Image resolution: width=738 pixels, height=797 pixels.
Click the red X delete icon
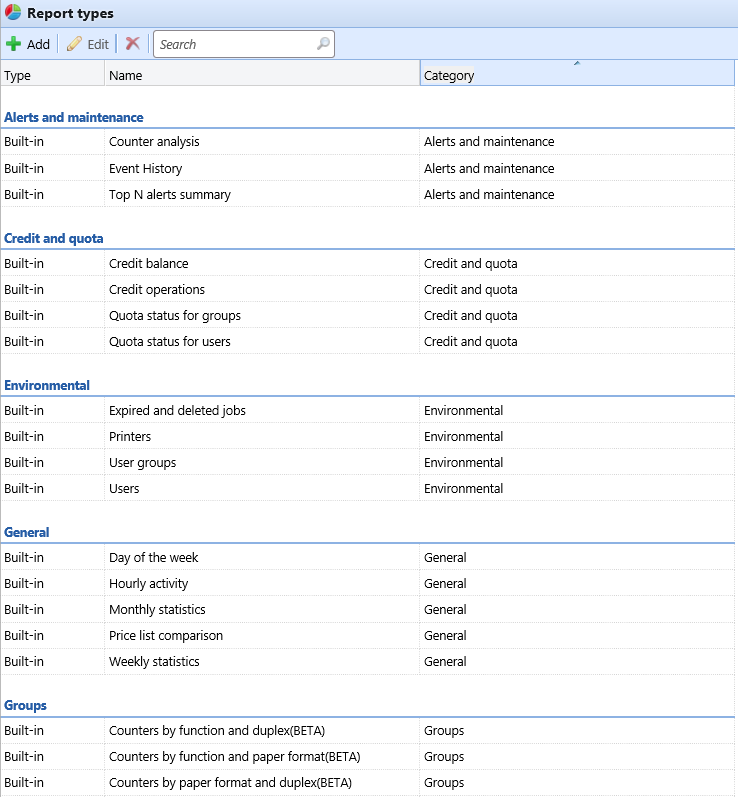(132, 44)
